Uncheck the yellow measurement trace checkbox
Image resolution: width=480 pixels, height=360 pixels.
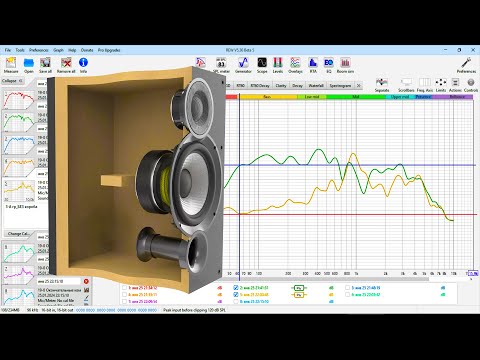click(236, 295)
